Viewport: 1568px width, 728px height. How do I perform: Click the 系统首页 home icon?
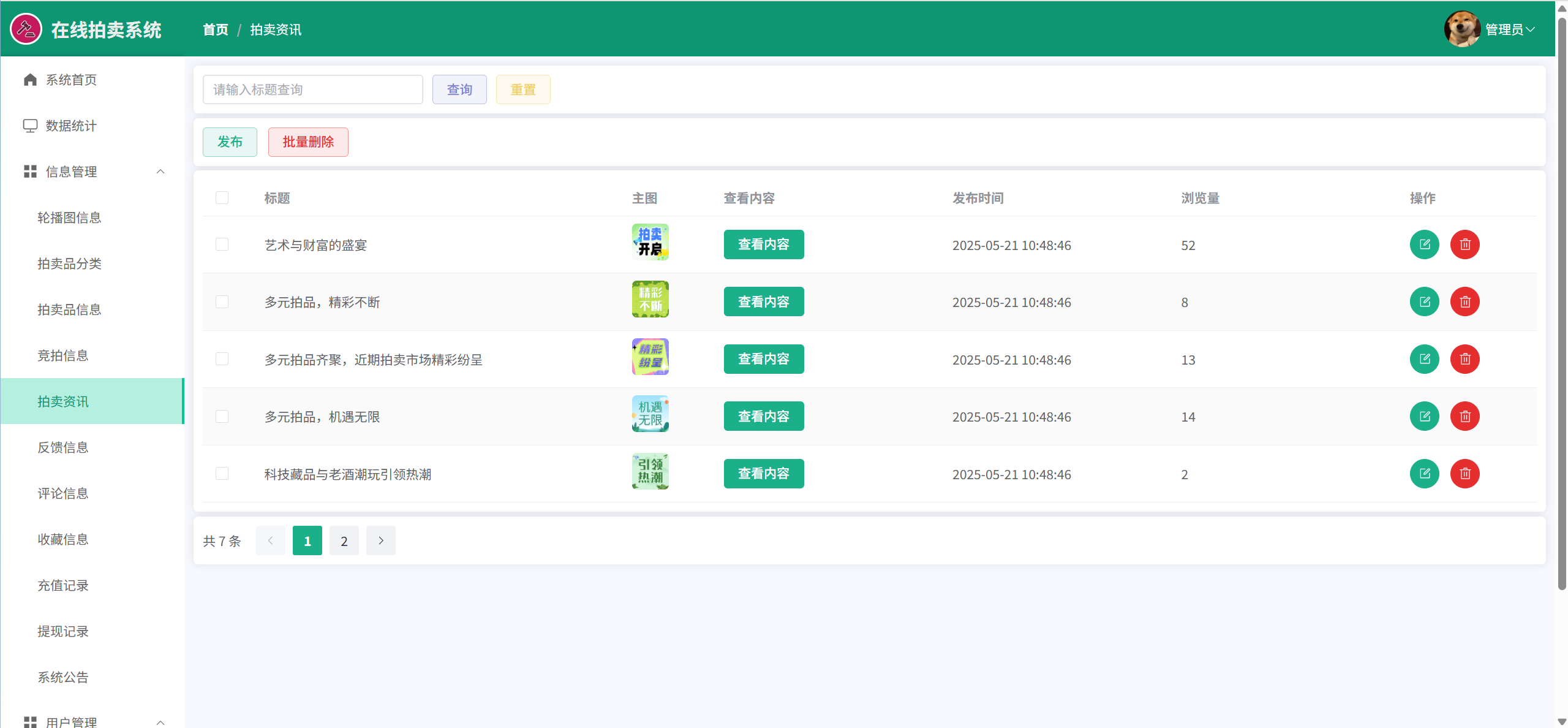(x=30, y=80)
